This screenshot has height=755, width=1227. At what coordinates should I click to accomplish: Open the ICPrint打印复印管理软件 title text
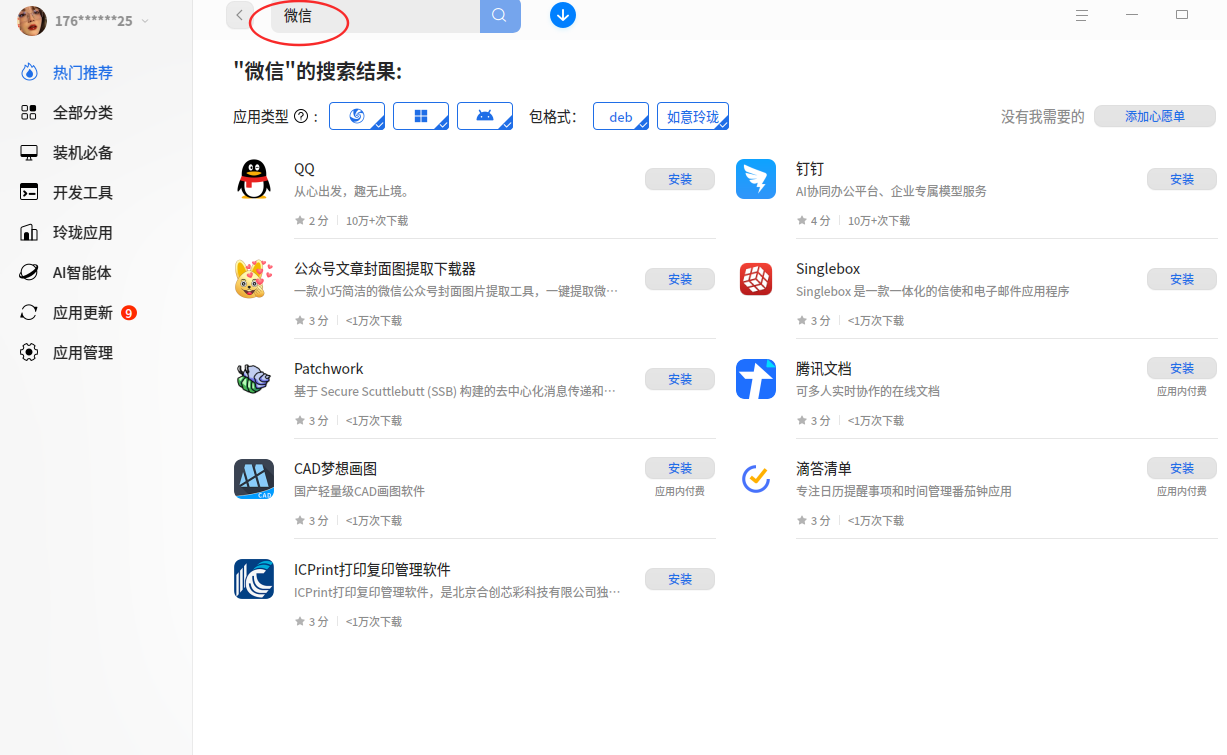(372, 570)
